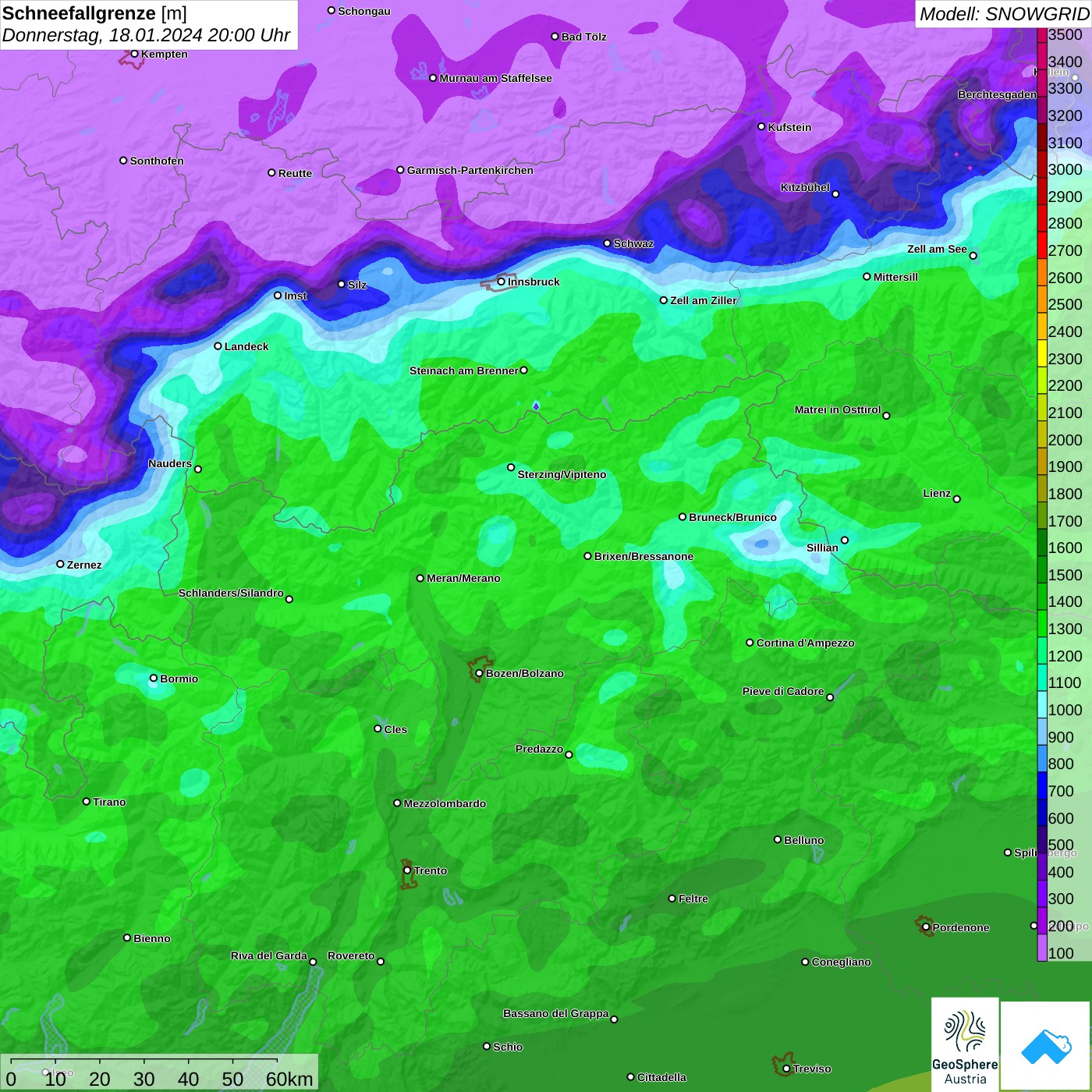The width and height of the screenshot is (1092, 1092).
Task: Click the 3500 legend value
Action: pos(1065,34)
